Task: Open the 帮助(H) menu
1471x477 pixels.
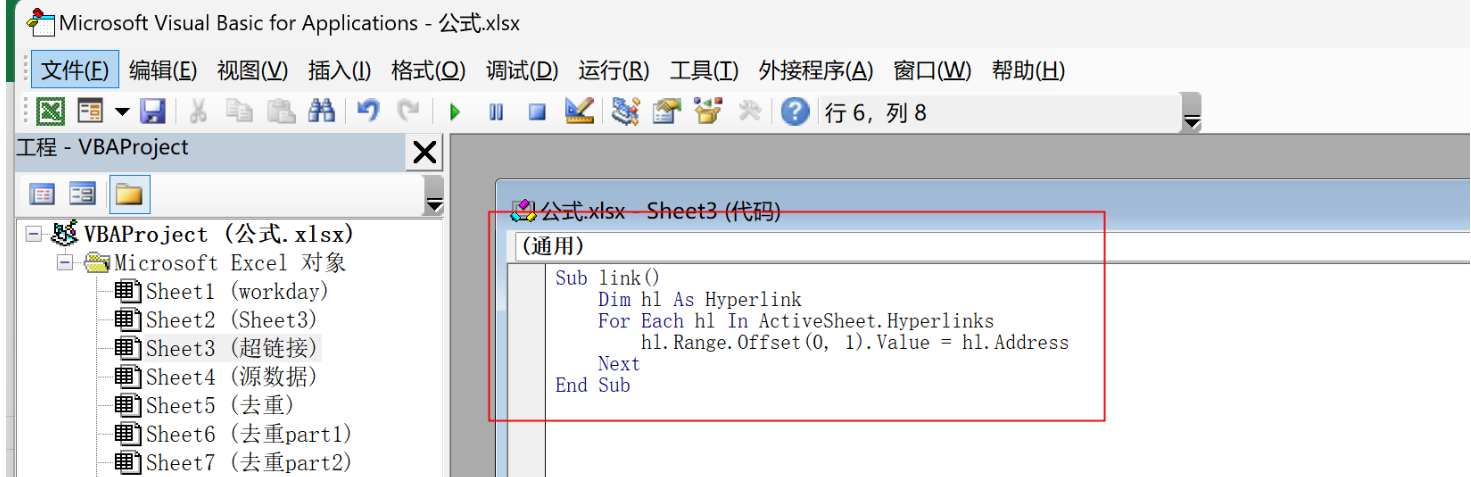Action: click(x=1028, y=70)
